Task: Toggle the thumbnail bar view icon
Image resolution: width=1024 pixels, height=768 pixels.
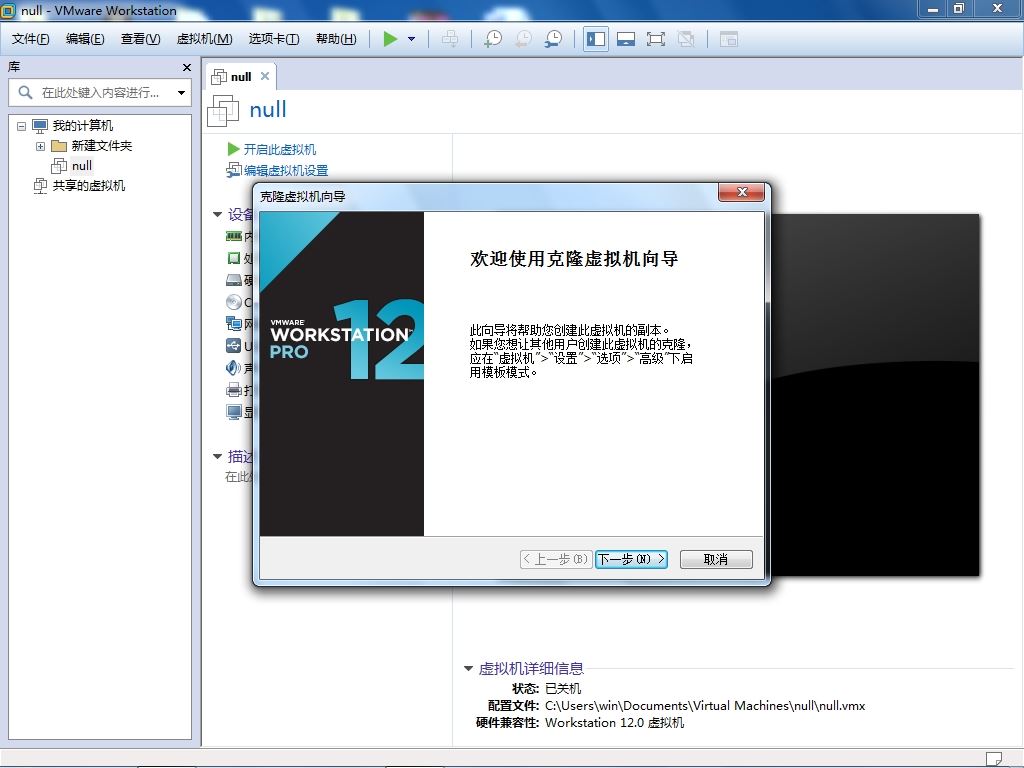Action: (x=626, y=39)
